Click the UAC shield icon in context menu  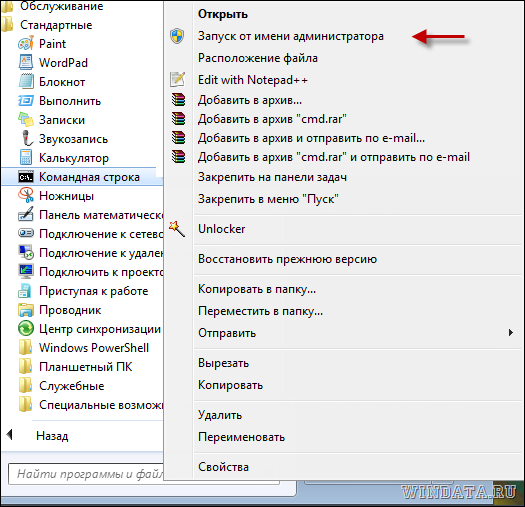point(177,36)
